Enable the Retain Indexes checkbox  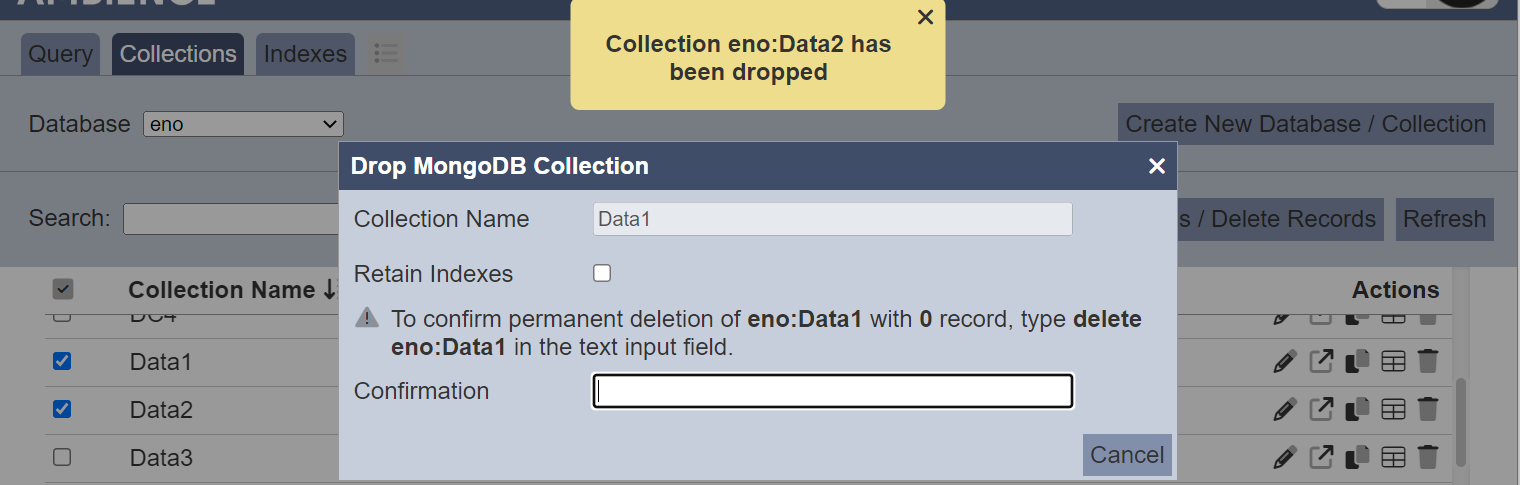[602, 273]
